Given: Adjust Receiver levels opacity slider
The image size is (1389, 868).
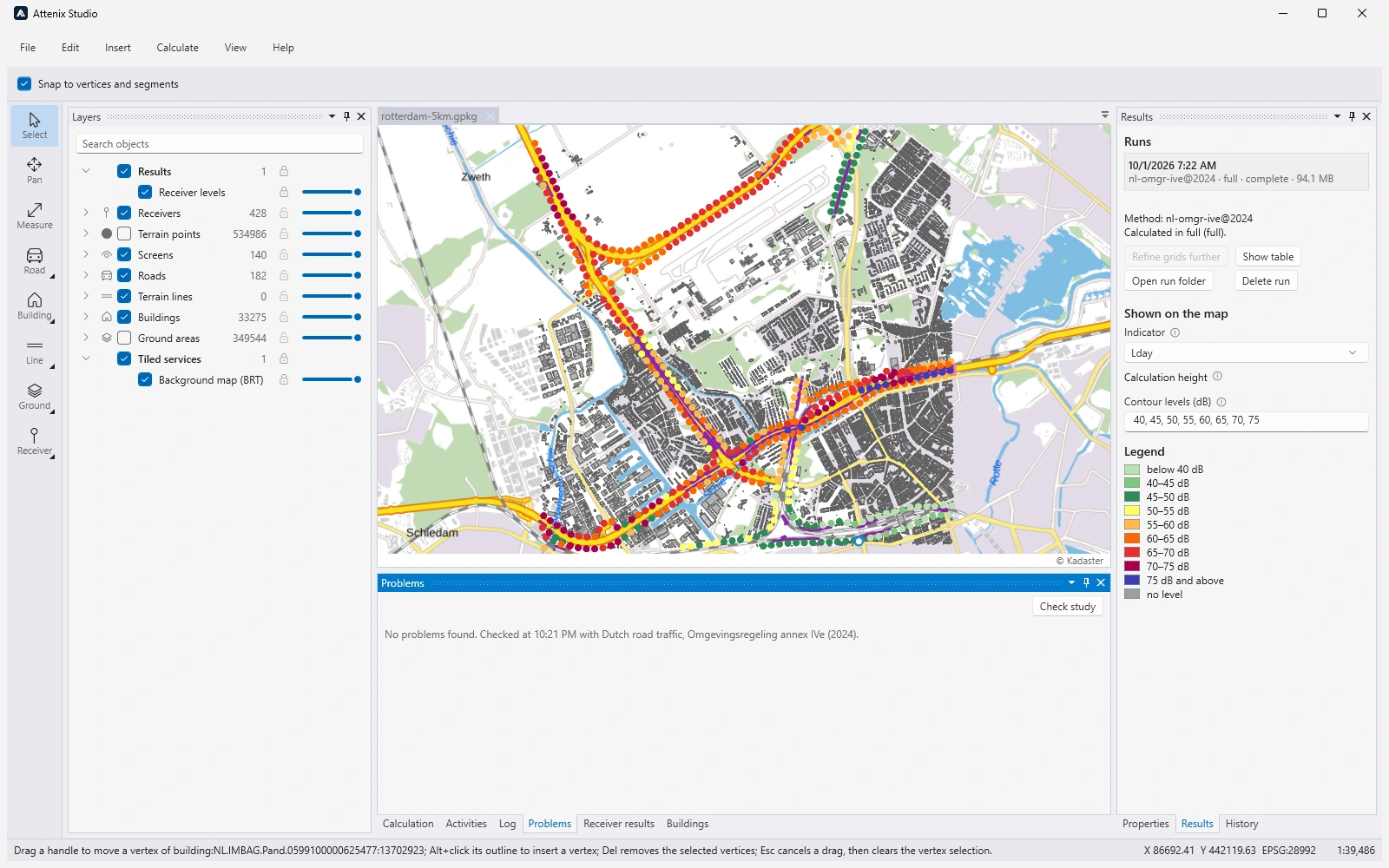Looking at the screenshot, I should [331, 192].
